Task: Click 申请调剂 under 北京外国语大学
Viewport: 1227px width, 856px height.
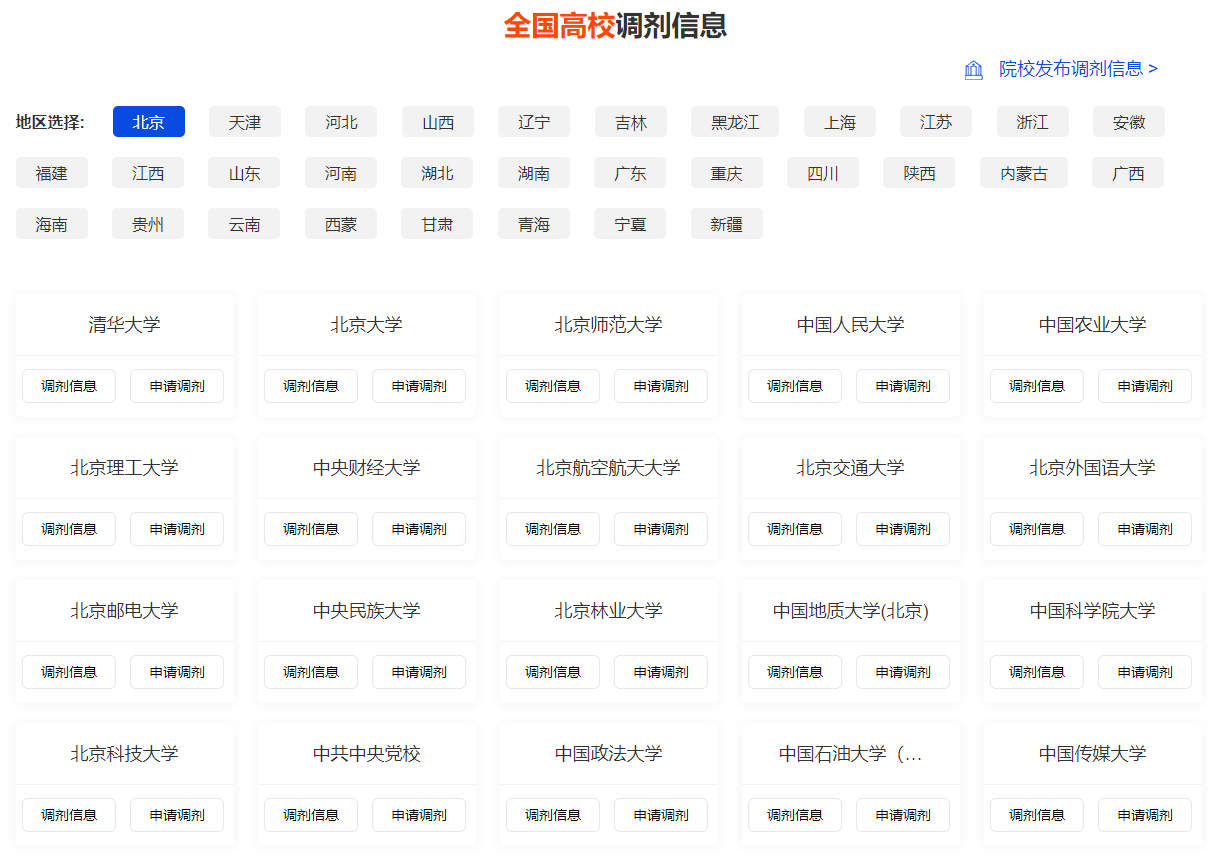Action: tap(1145, 529)
